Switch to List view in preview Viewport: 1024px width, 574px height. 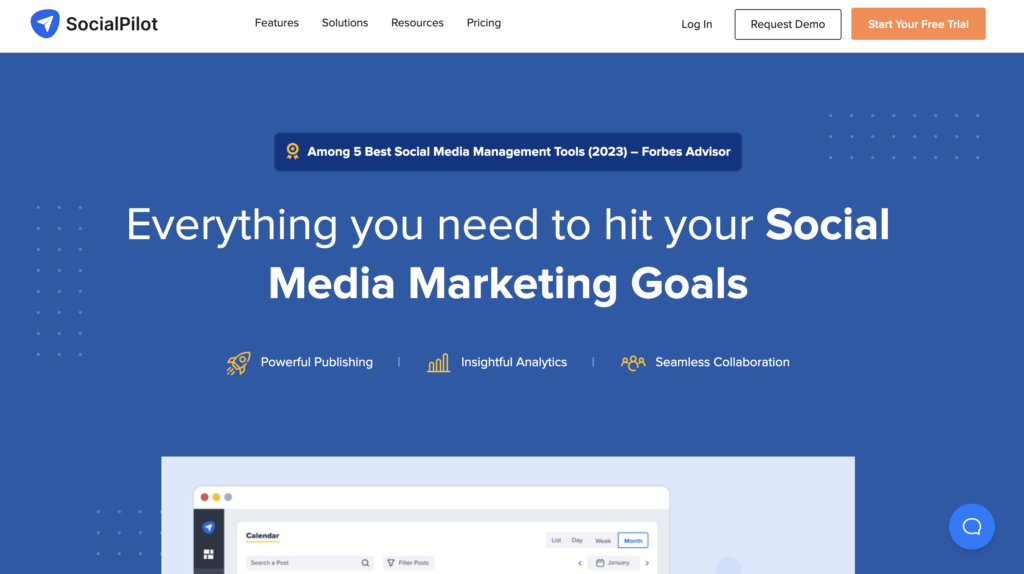click(x=556, y=541)
